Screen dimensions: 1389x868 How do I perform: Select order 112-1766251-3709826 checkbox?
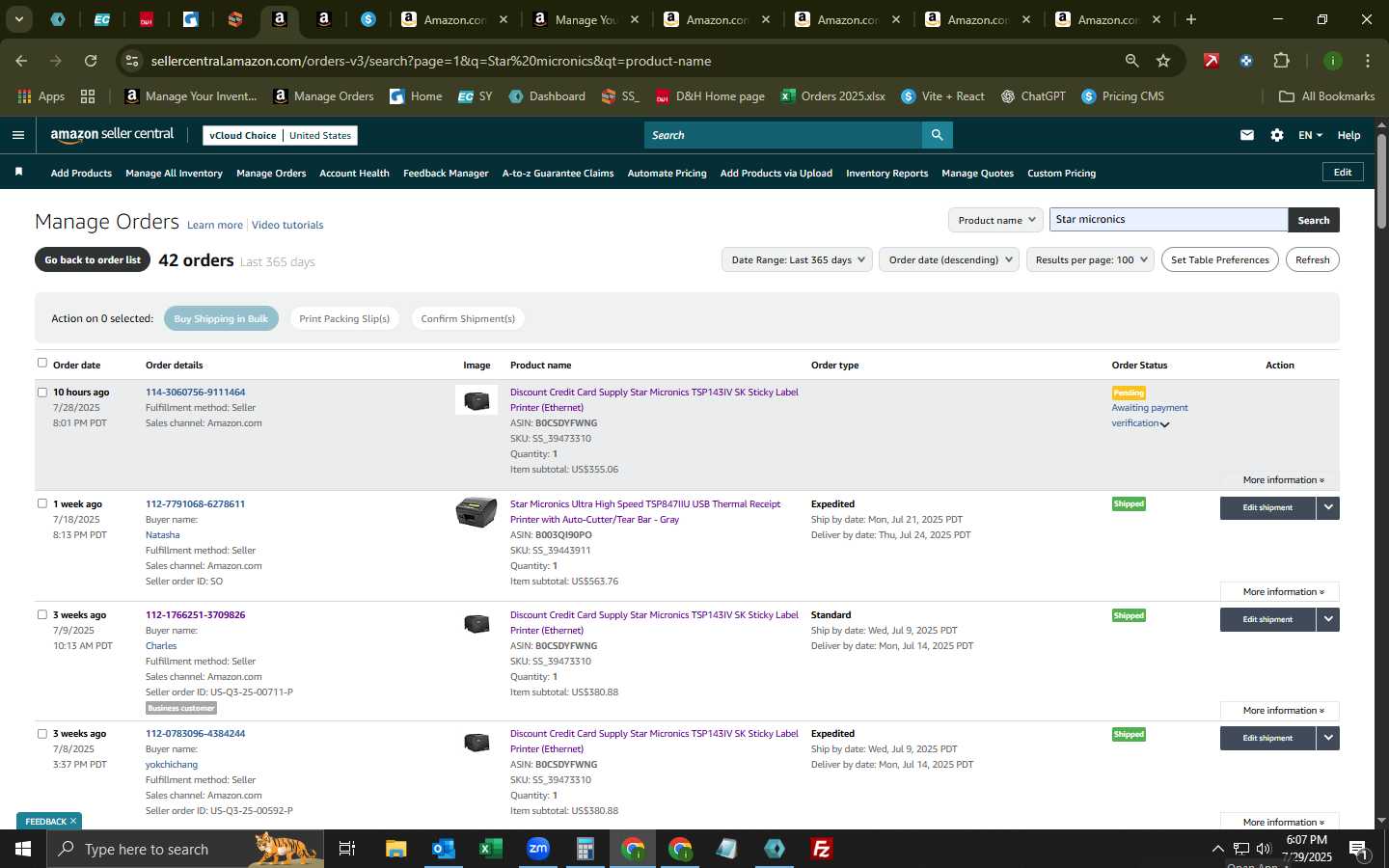[x=41, y=614]
